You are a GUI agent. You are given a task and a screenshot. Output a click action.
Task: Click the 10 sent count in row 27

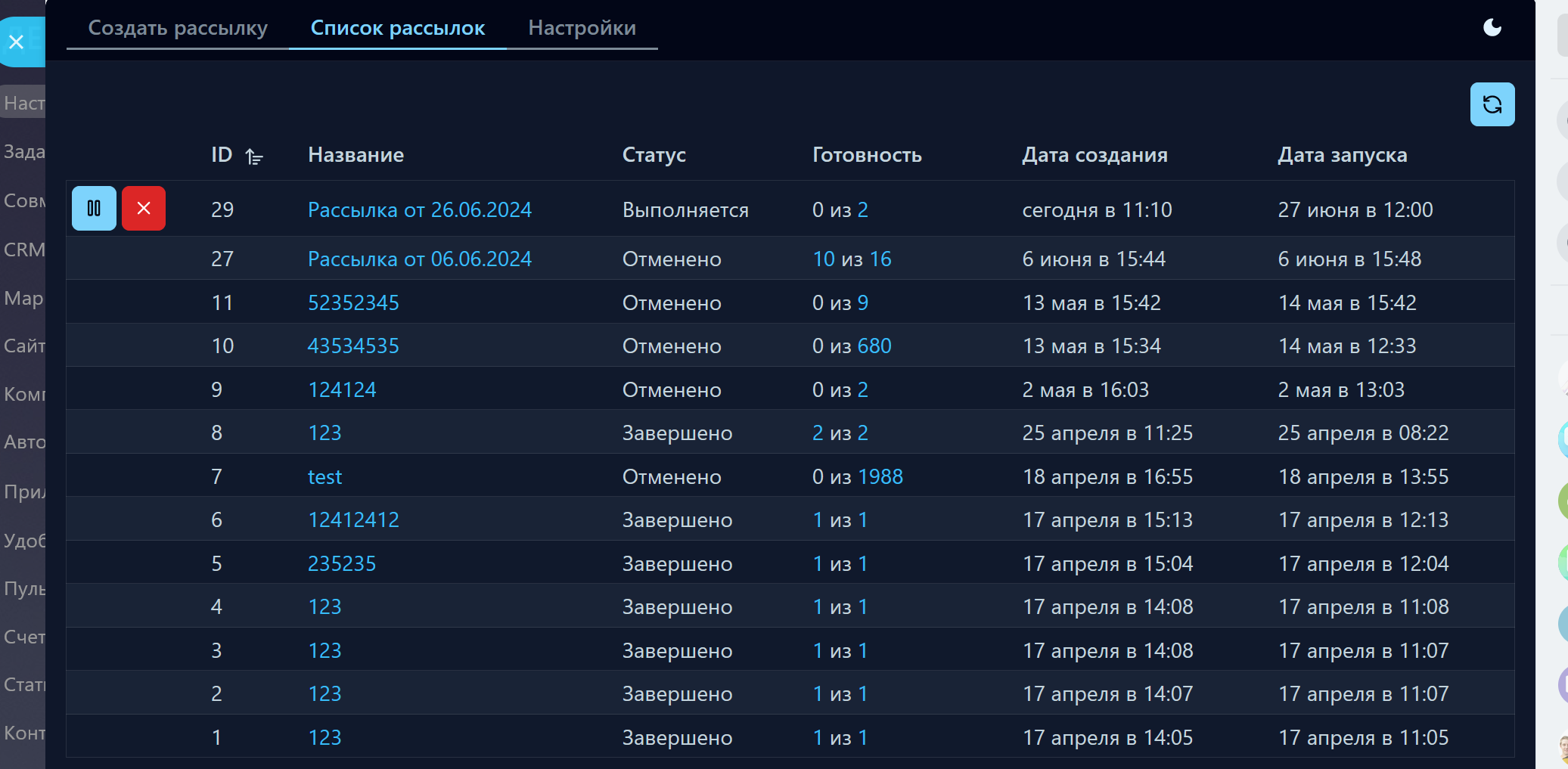823,259
